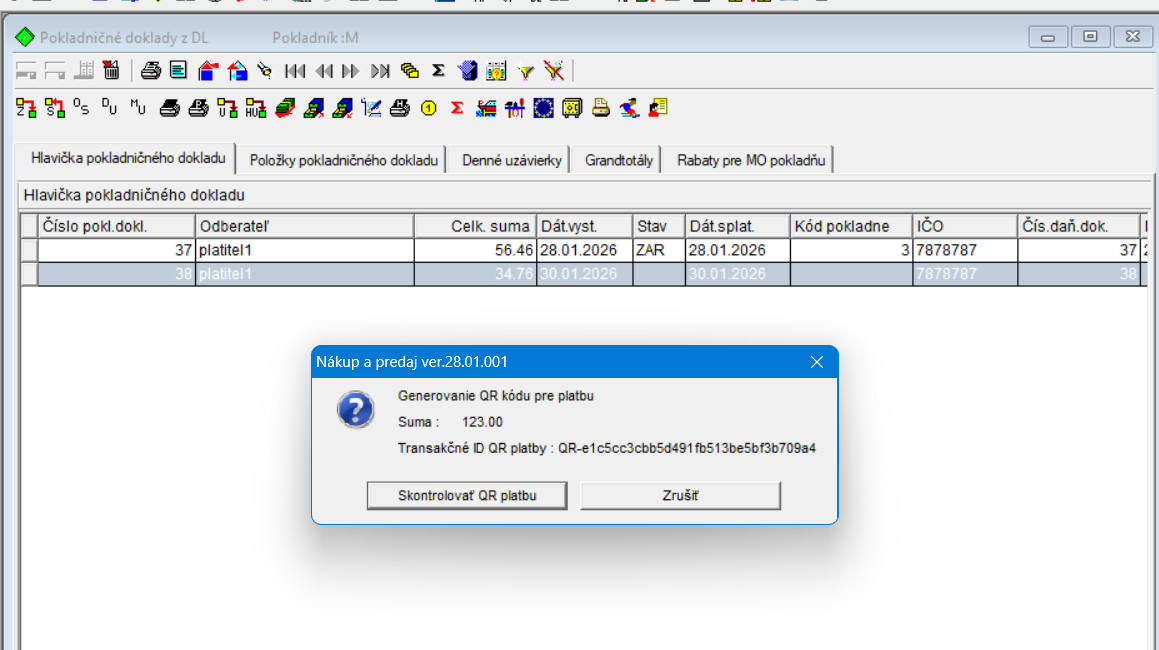Viewport: 1159px width, 650px height.
Task: Click the yellow coin icon with number 1
Action: pos(429,108)
